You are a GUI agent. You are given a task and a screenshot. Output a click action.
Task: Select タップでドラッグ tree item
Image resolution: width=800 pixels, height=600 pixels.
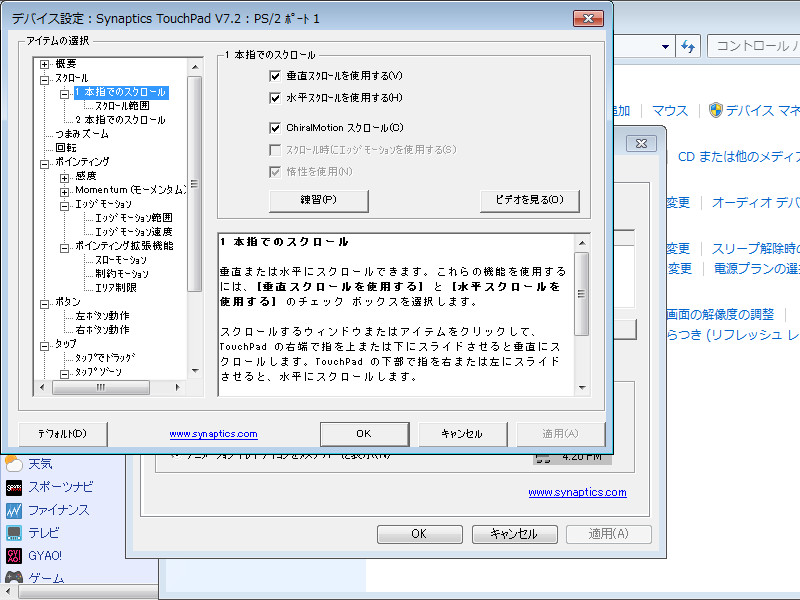(x=105, y=358)
